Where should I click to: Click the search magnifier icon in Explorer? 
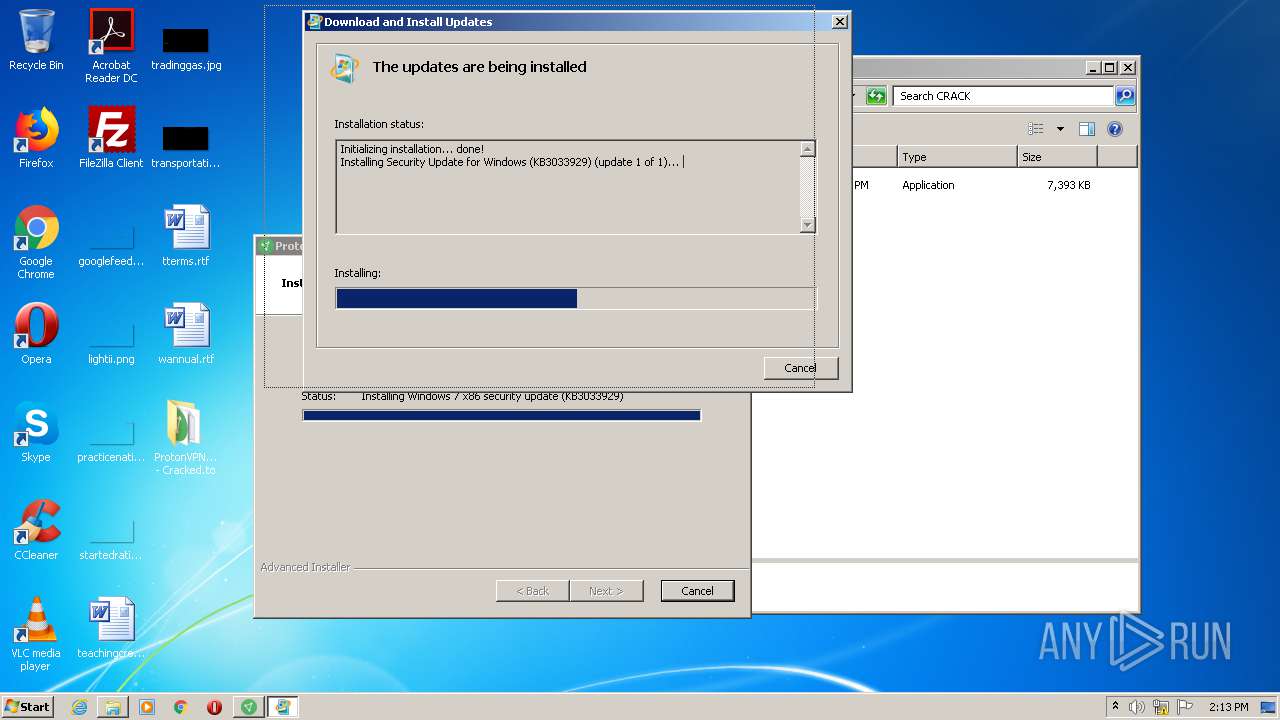[x=1125, y=96]
